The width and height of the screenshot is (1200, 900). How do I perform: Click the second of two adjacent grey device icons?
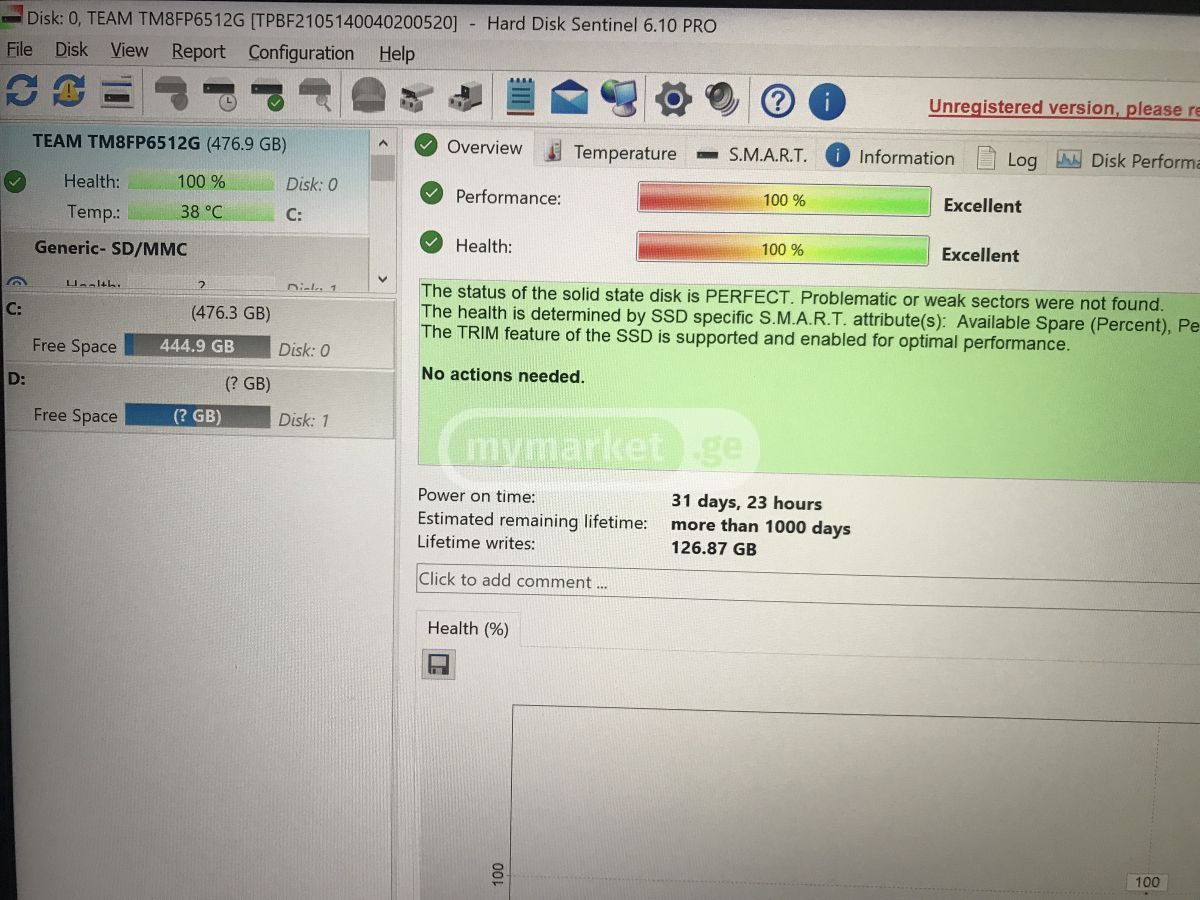pyautogui.click(x=465, y=98)
